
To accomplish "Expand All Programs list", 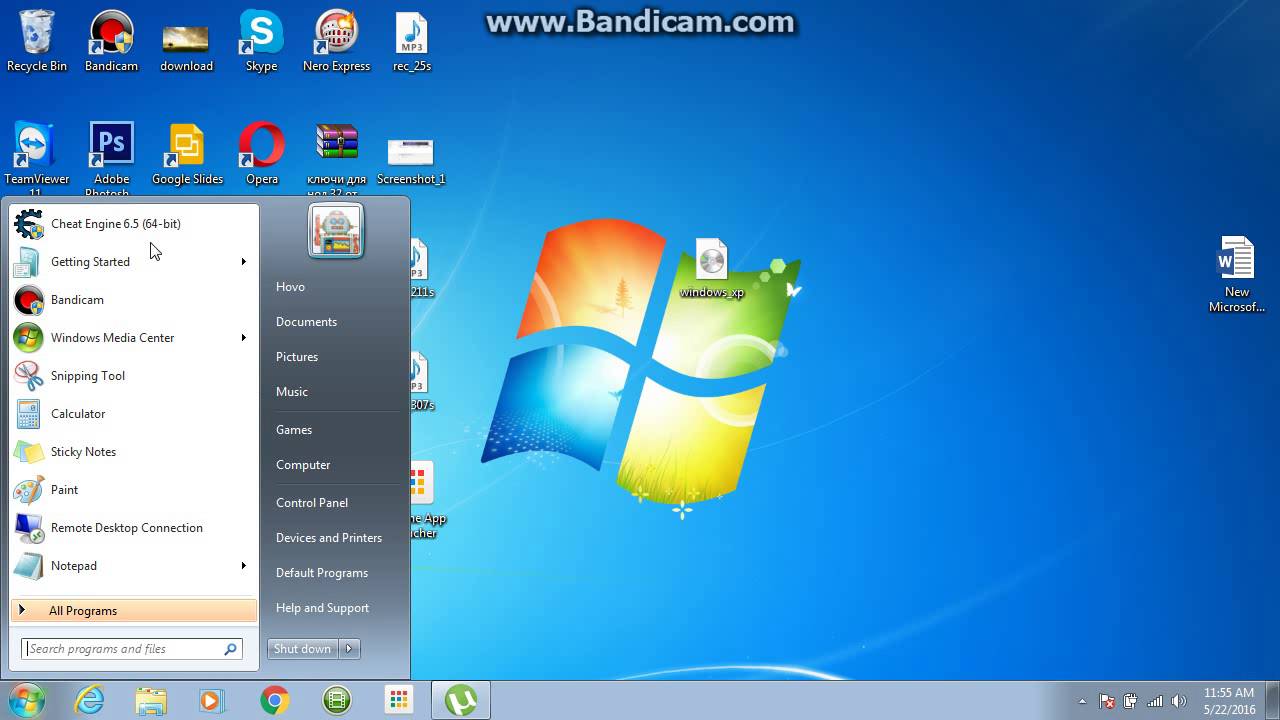I will 134,611.
